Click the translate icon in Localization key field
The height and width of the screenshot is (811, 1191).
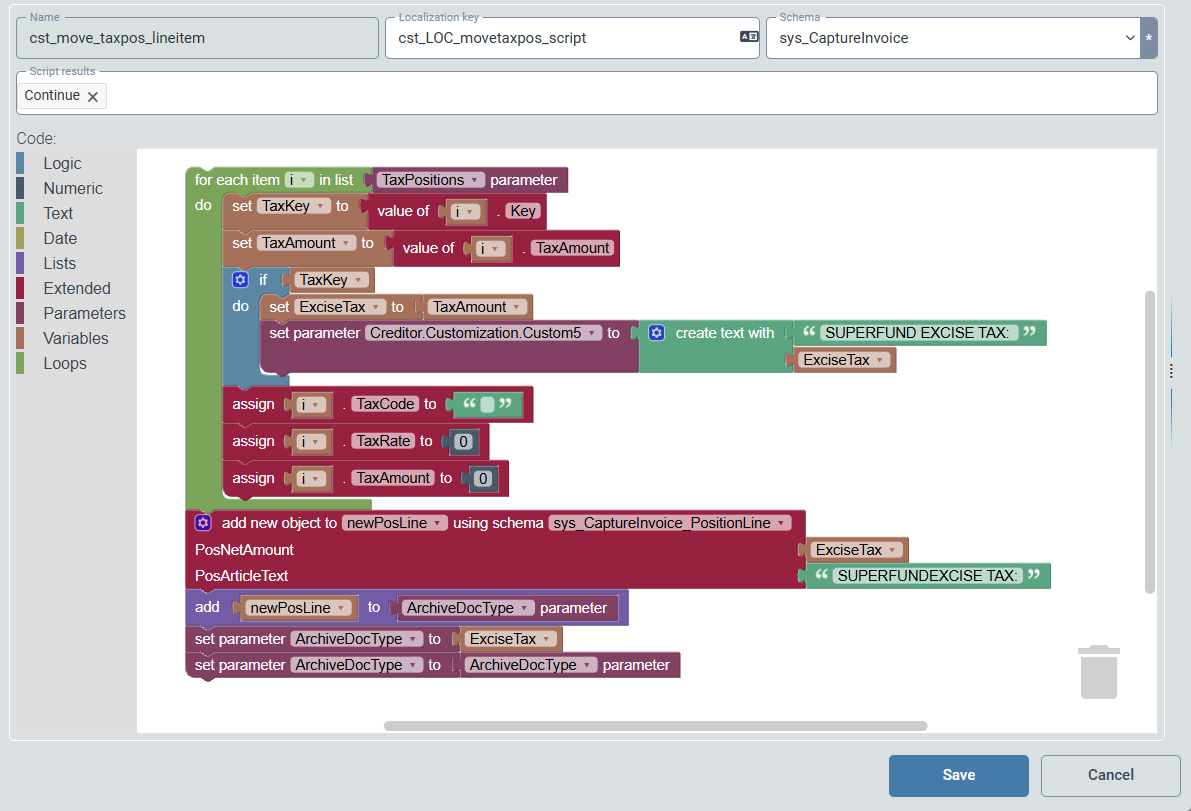tap(748, 35)
